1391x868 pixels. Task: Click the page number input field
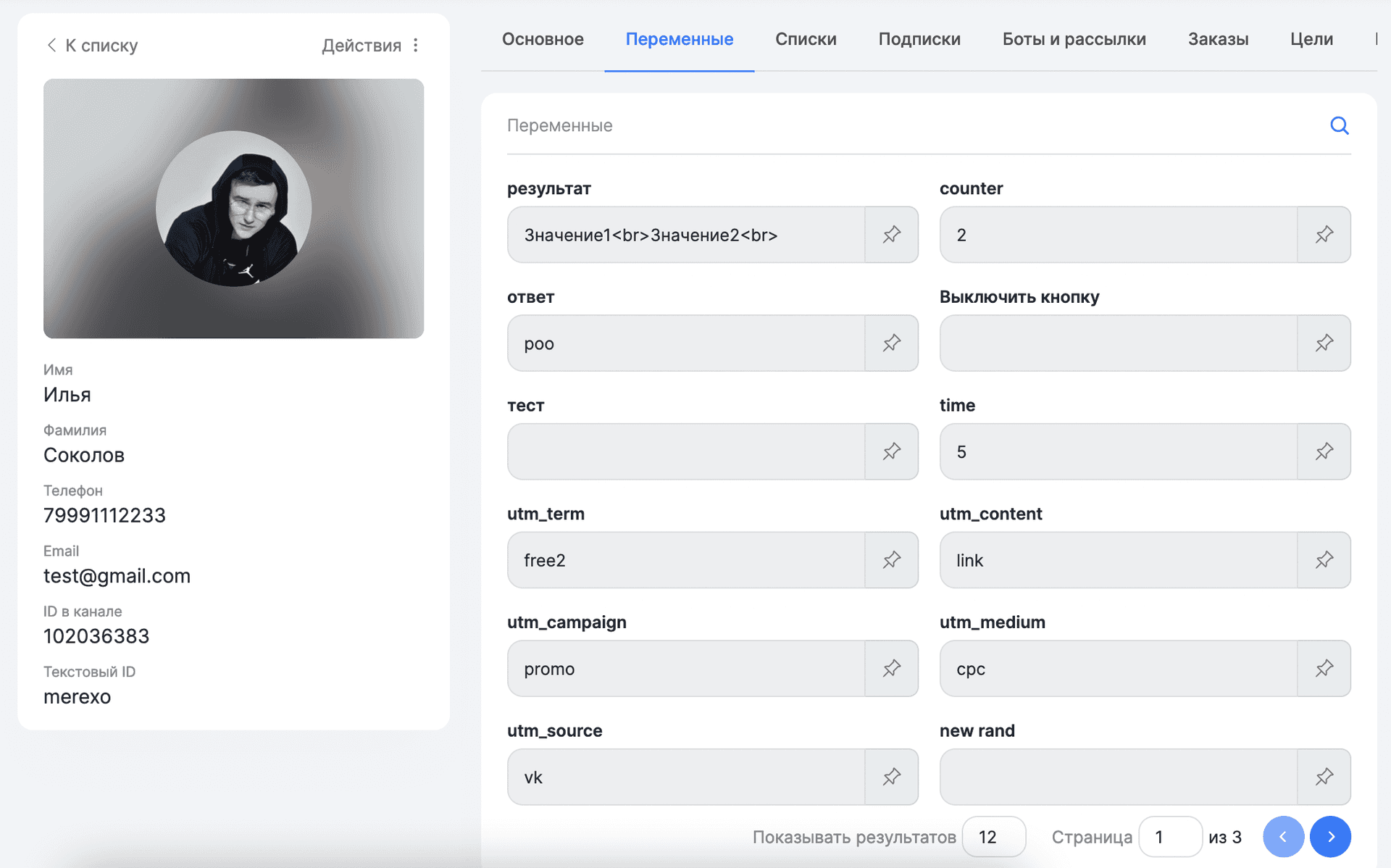1169,837
